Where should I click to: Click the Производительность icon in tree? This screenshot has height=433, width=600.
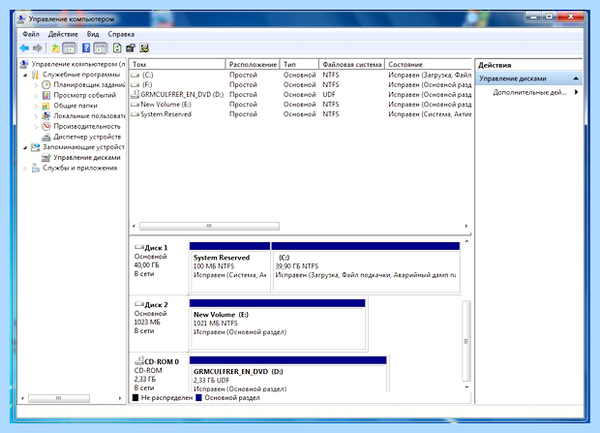tap(46, 126)
